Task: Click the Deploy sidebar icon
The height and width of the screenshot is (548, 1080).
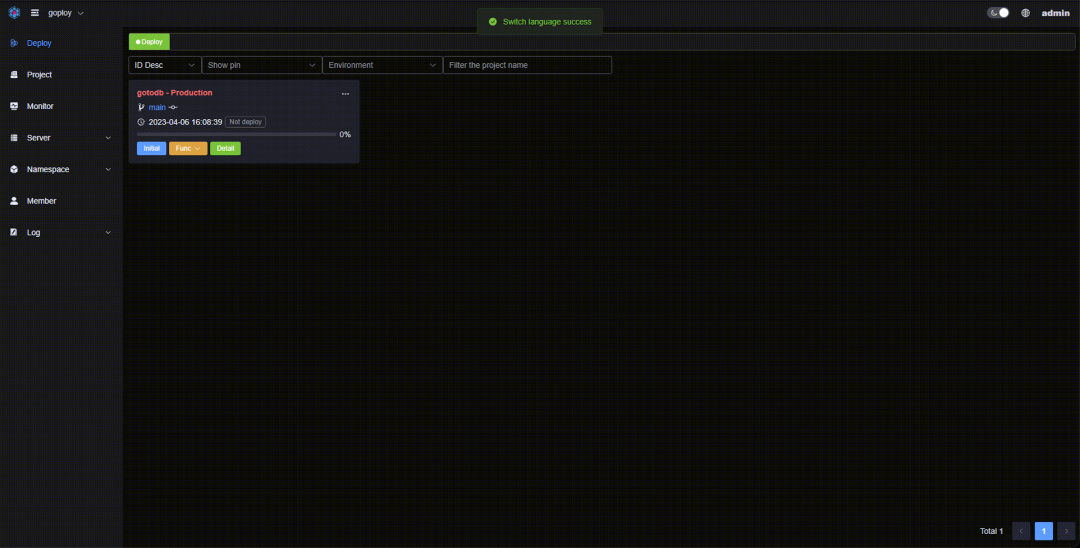Action: click(14, 43)
